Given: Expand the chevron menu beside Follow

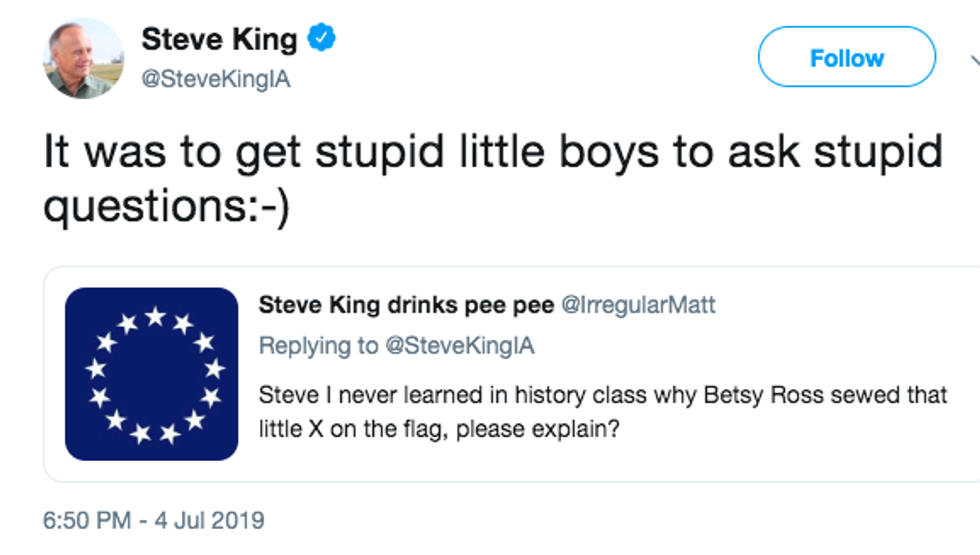Looking at the screenshot, I should tap(974, 59).
